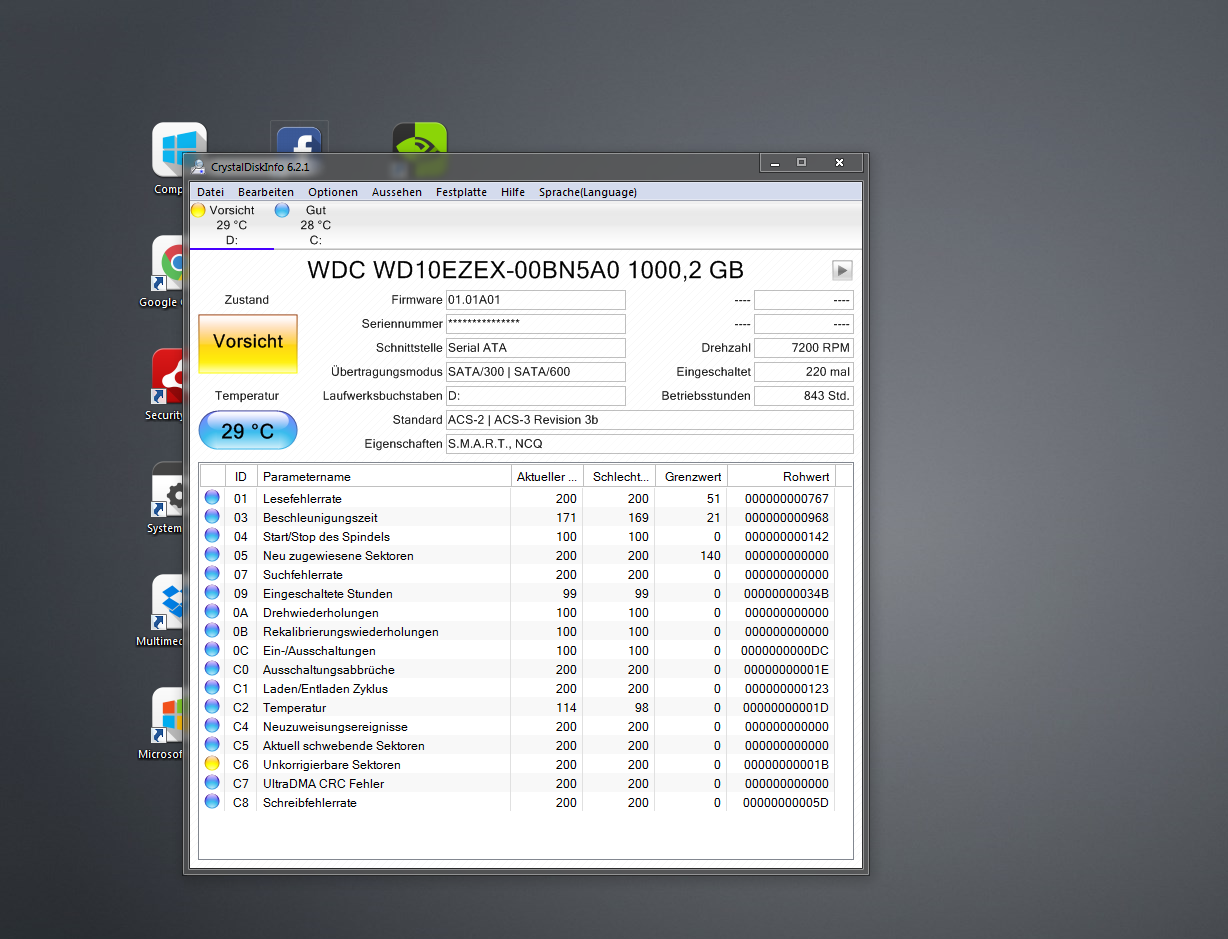The width and height of the screenshot is (1228, 939).
Task: Select the C: drive tab marked Gut
Action: 315,225
